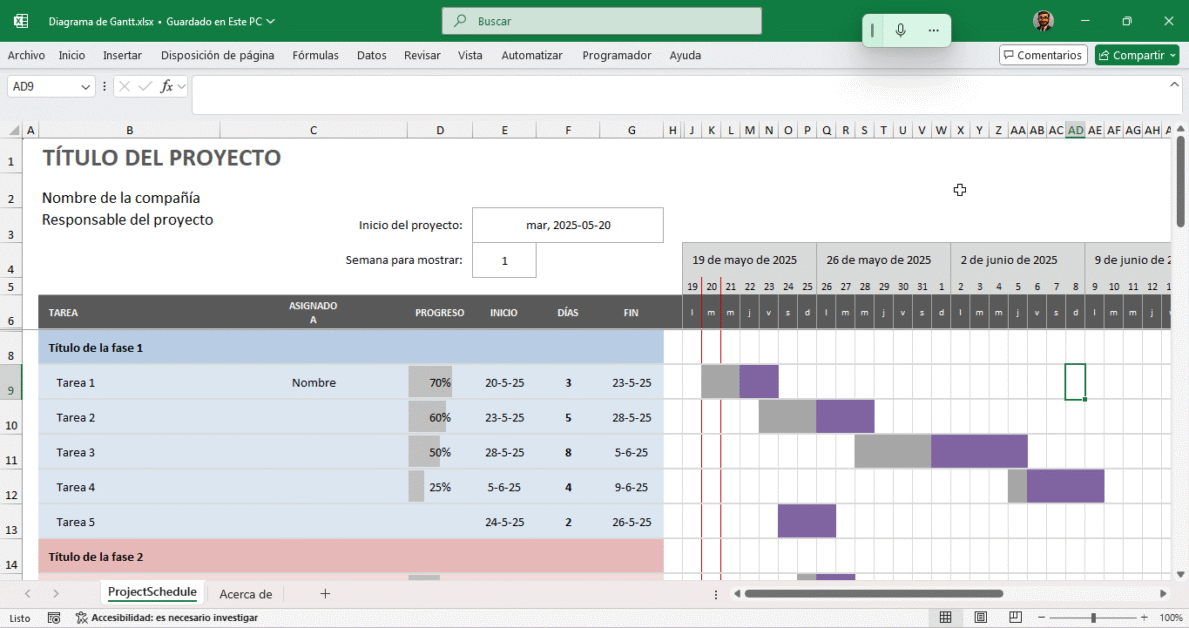
Task: Open the dictation toolbar more options
Action: click(x=934, y=31)
